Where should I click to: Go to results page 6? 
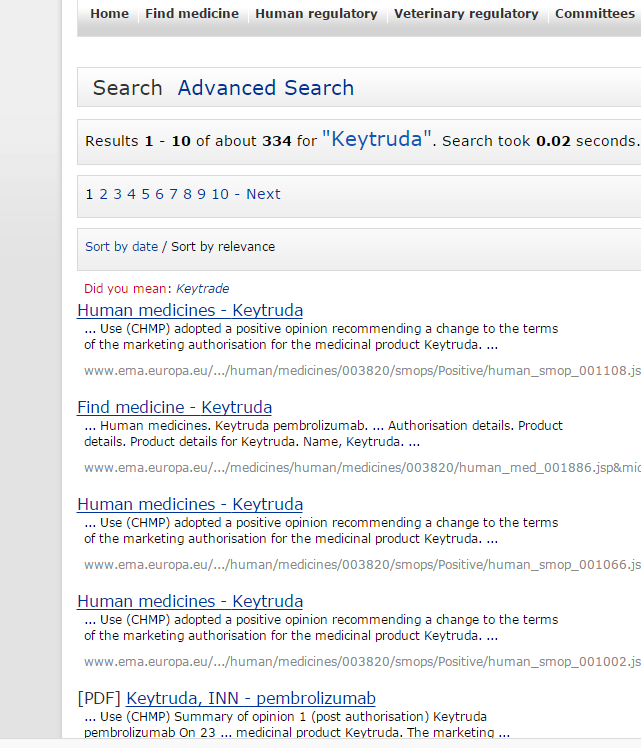(x=159, y=194)
